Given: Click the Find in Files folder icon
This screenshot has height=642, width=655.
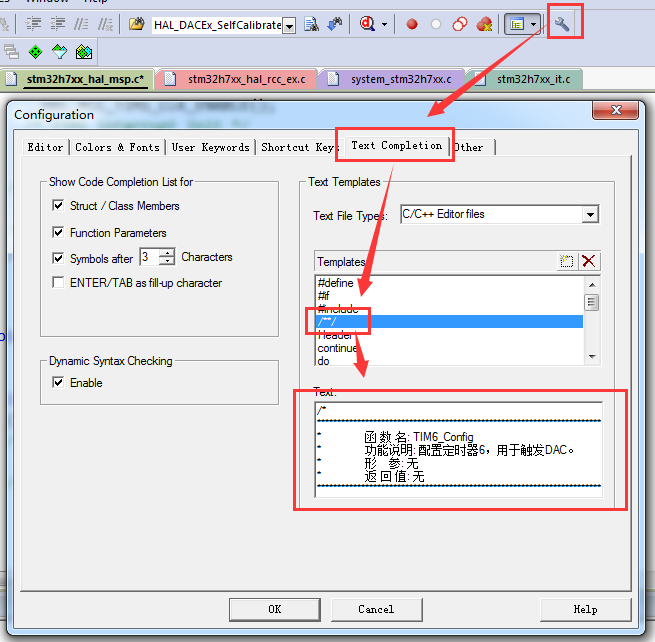Looking at the screenshot, I should [x=136, y=24].
